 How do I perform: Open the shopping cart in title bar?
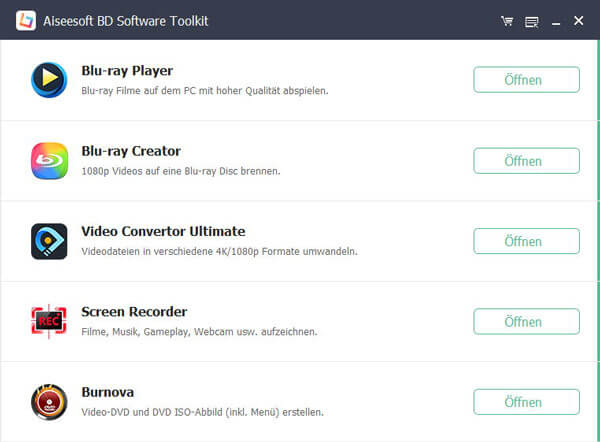[x=507, y=21]
